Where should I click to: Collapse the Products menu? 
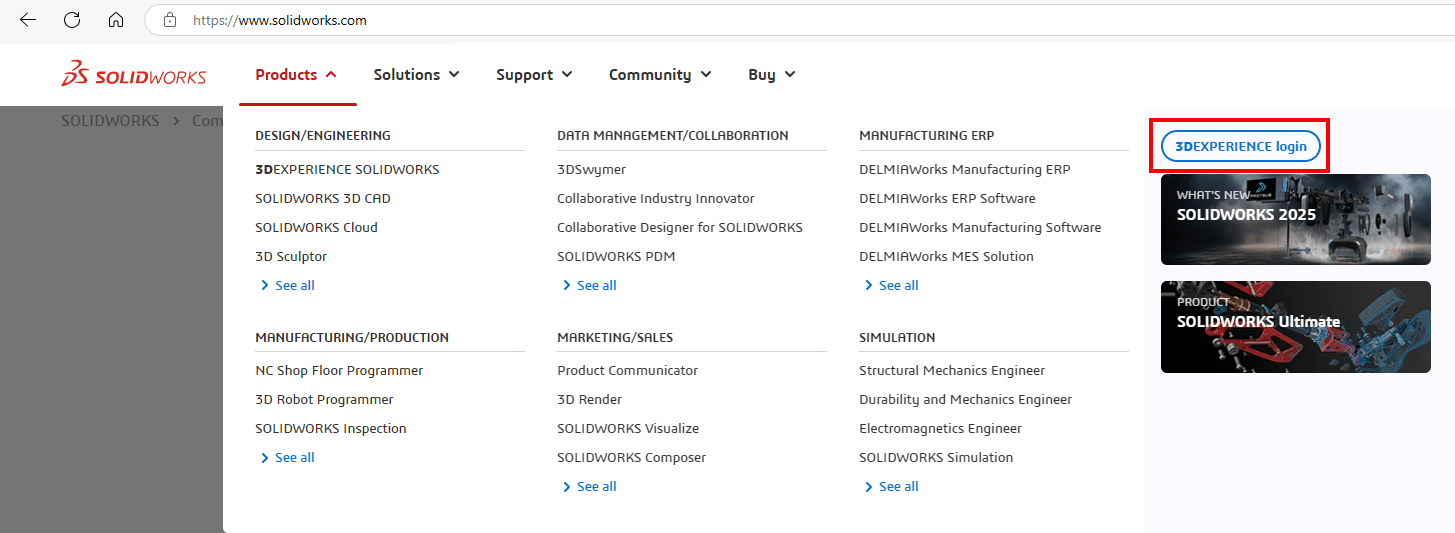pos(296,75)
